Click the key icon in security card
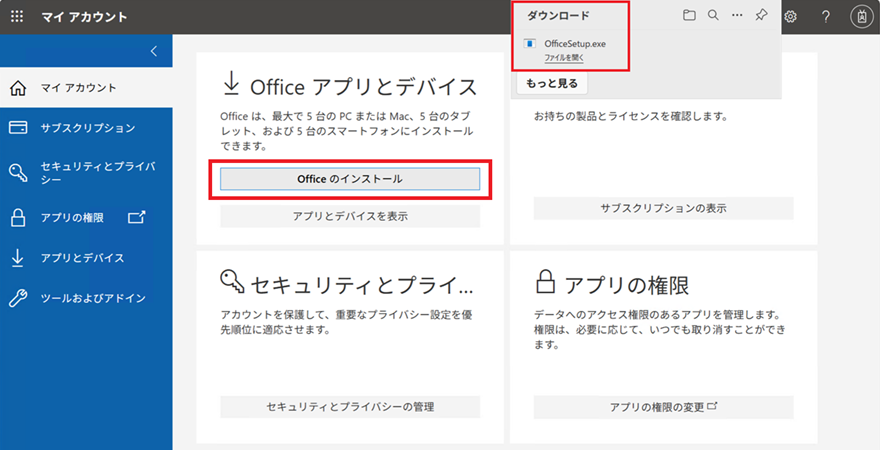 232,282
